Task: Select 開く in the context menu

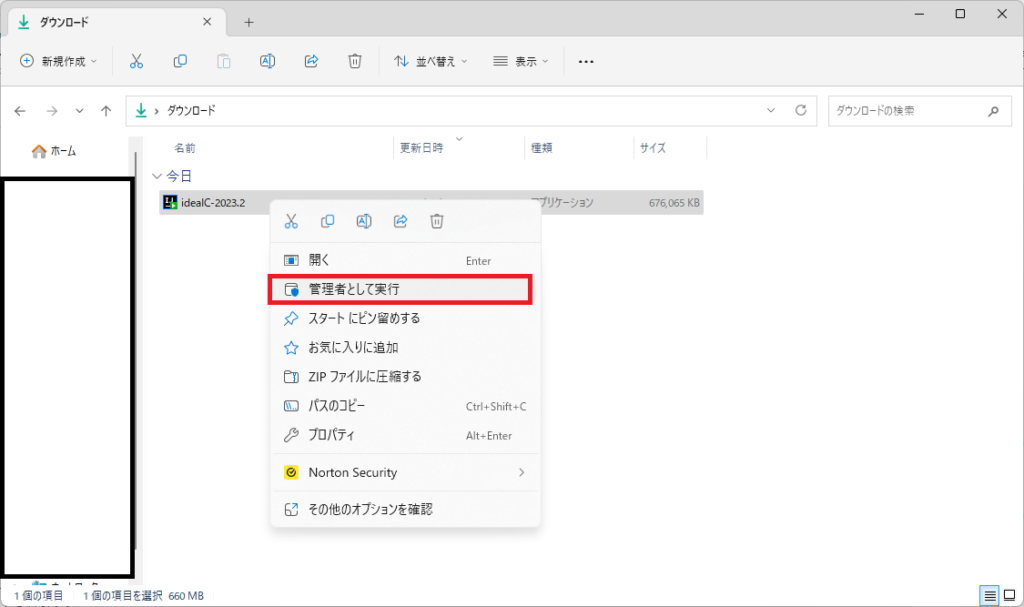Action: coord(405,260)
